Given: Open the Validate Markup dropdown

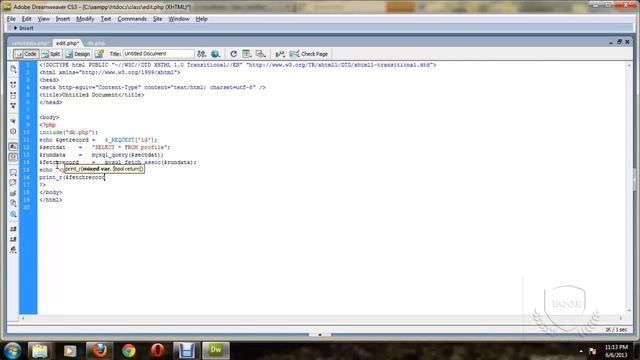Looking at the screenshot, I should [280, 54].
